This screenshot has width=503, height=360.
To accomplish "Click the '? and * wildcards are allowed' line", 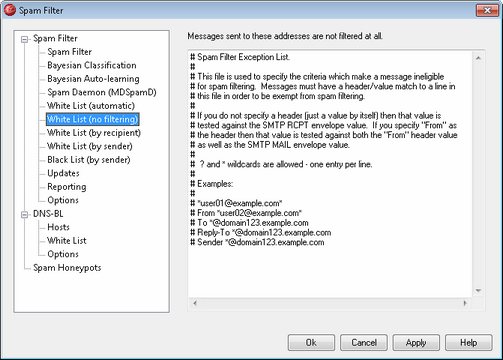I will pos(281,164).
